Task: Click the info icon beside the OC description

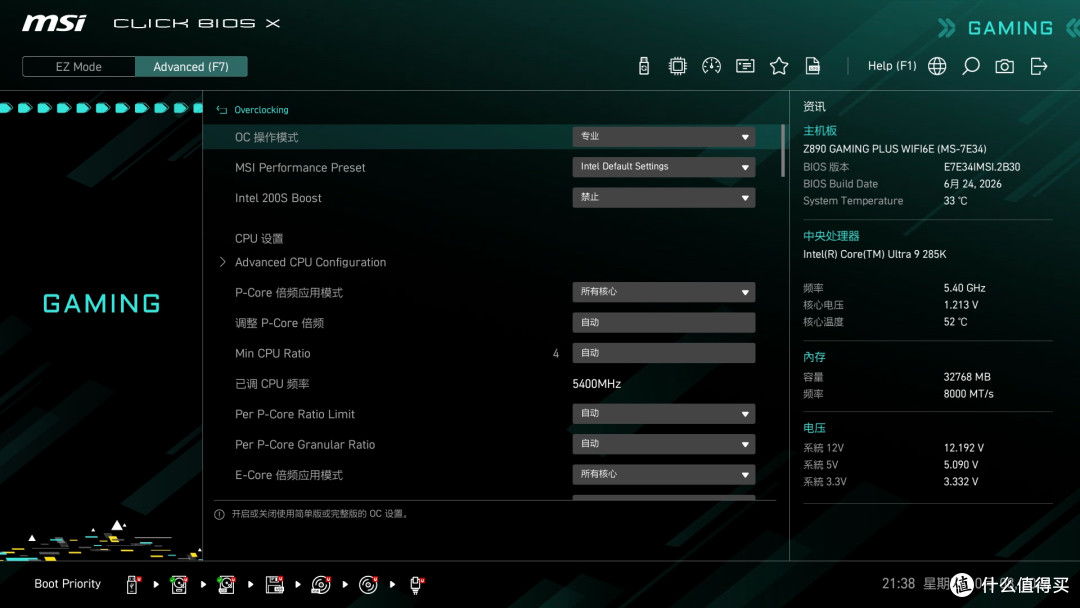Action: 219,514
